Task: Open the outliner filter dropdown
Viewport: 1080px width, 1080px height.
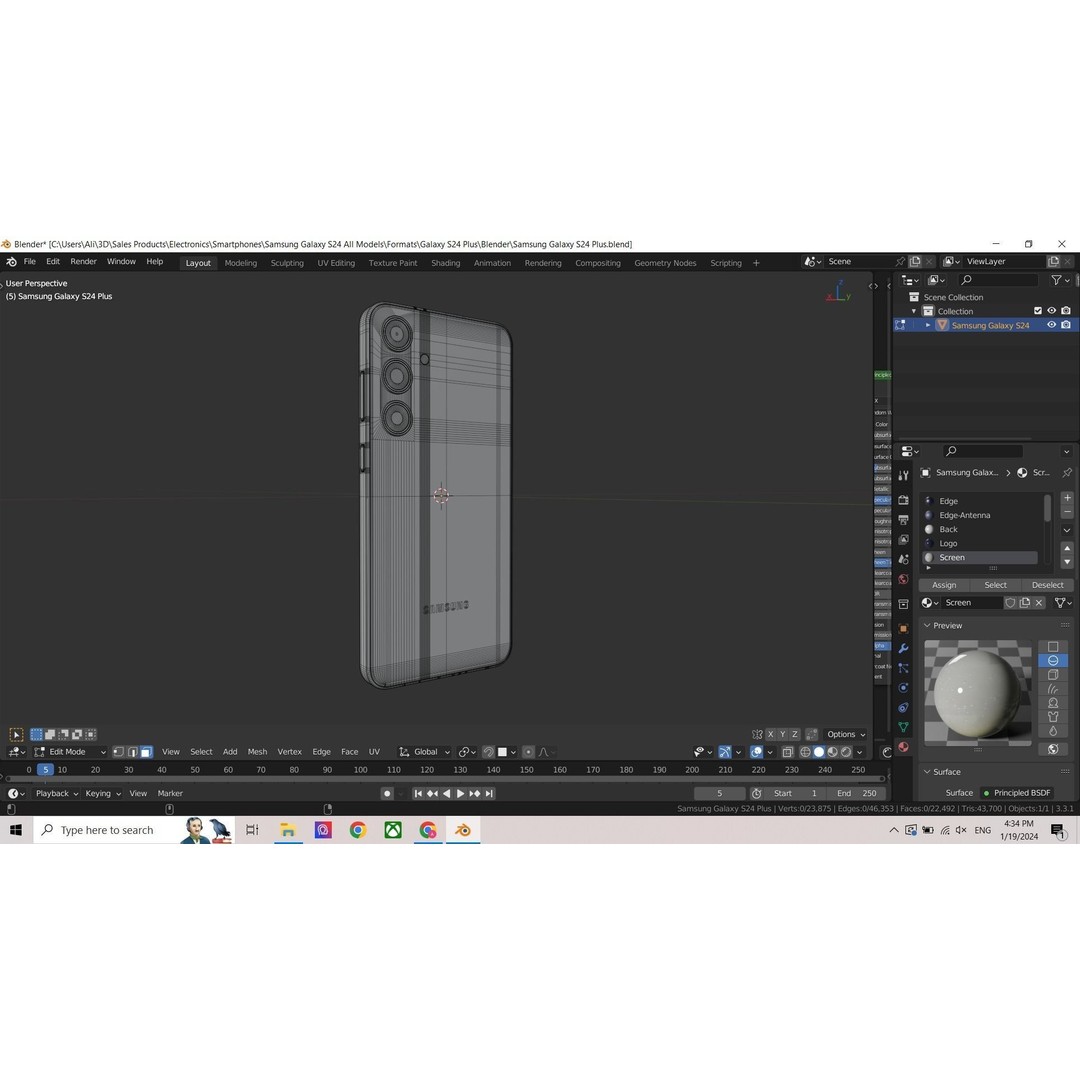Action: coord(1060,280)
